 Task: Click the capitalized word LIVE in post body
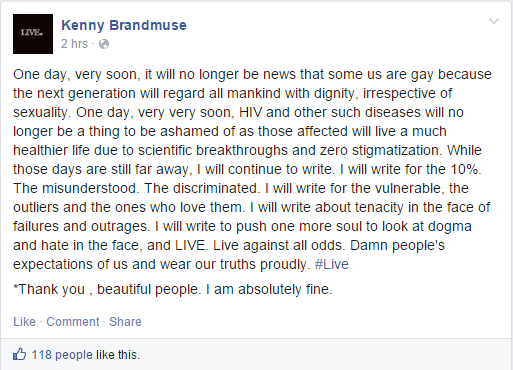click(x=191, y=245)
